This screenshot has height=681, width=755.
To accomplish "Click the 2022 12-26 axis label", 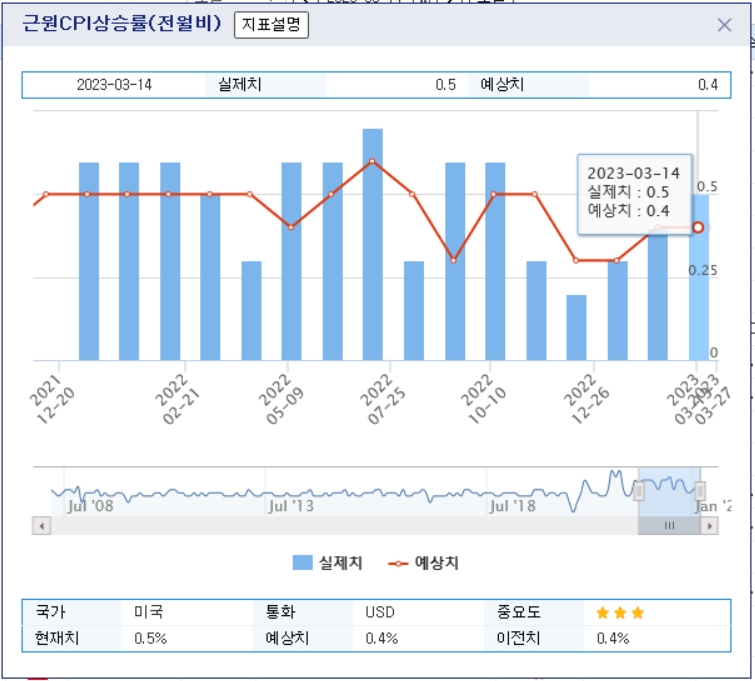I will pos(586,400).
